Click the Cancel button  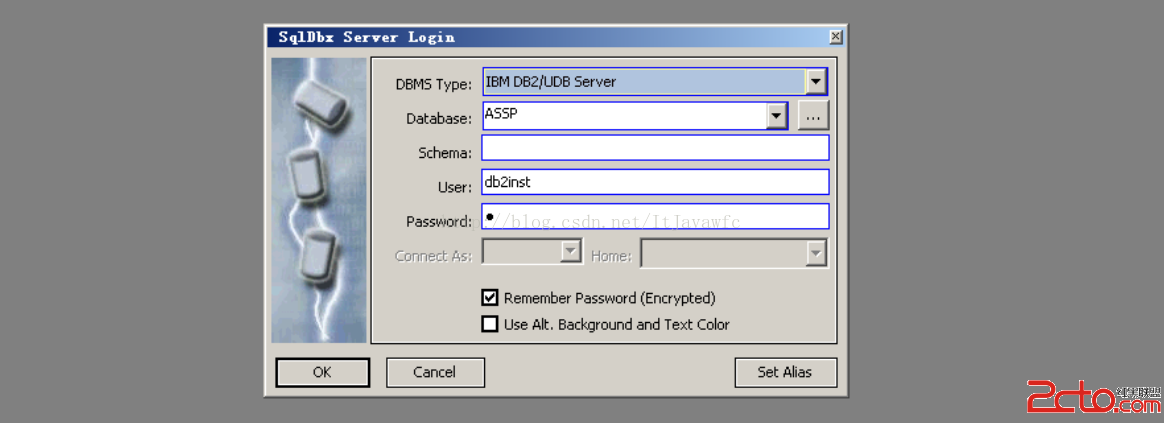point(435,373)
